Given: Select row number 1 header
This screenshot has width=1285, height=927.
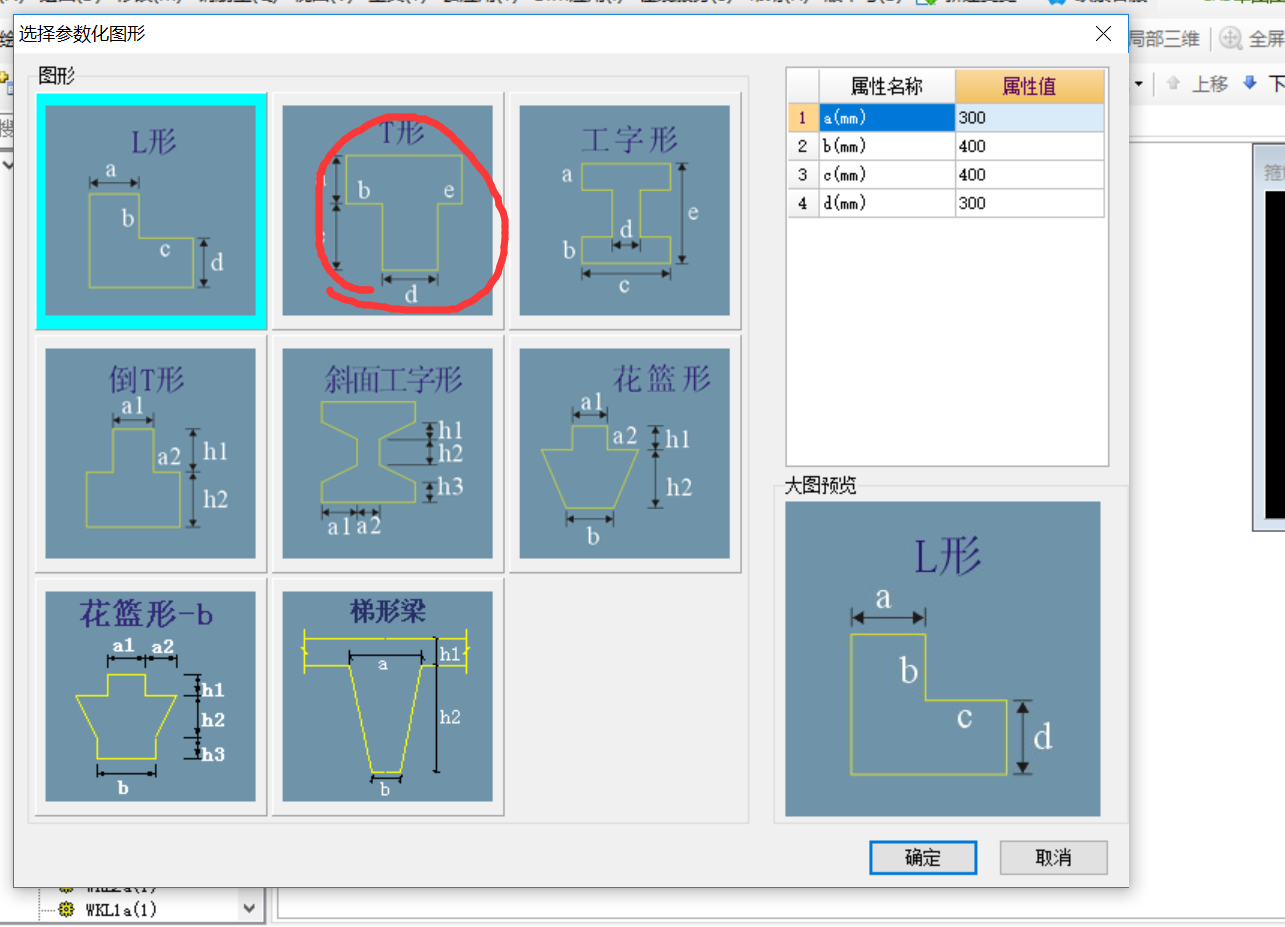Looking at the screenshot, I should coord(803,117).
